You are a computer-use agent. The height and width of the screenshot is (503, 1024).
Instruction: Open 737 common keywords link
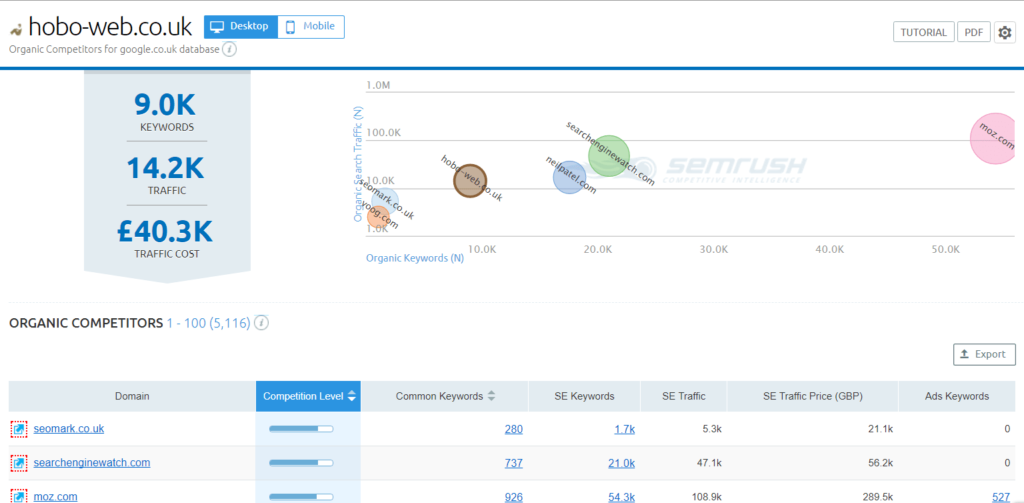(514, 463)
